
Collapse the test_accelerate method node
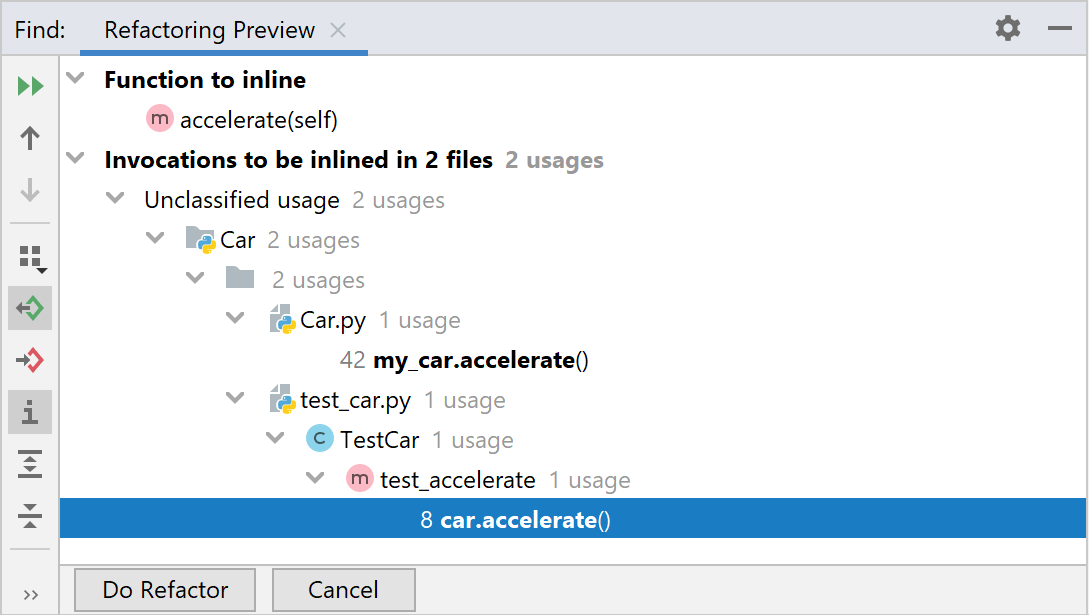(316, 478)
